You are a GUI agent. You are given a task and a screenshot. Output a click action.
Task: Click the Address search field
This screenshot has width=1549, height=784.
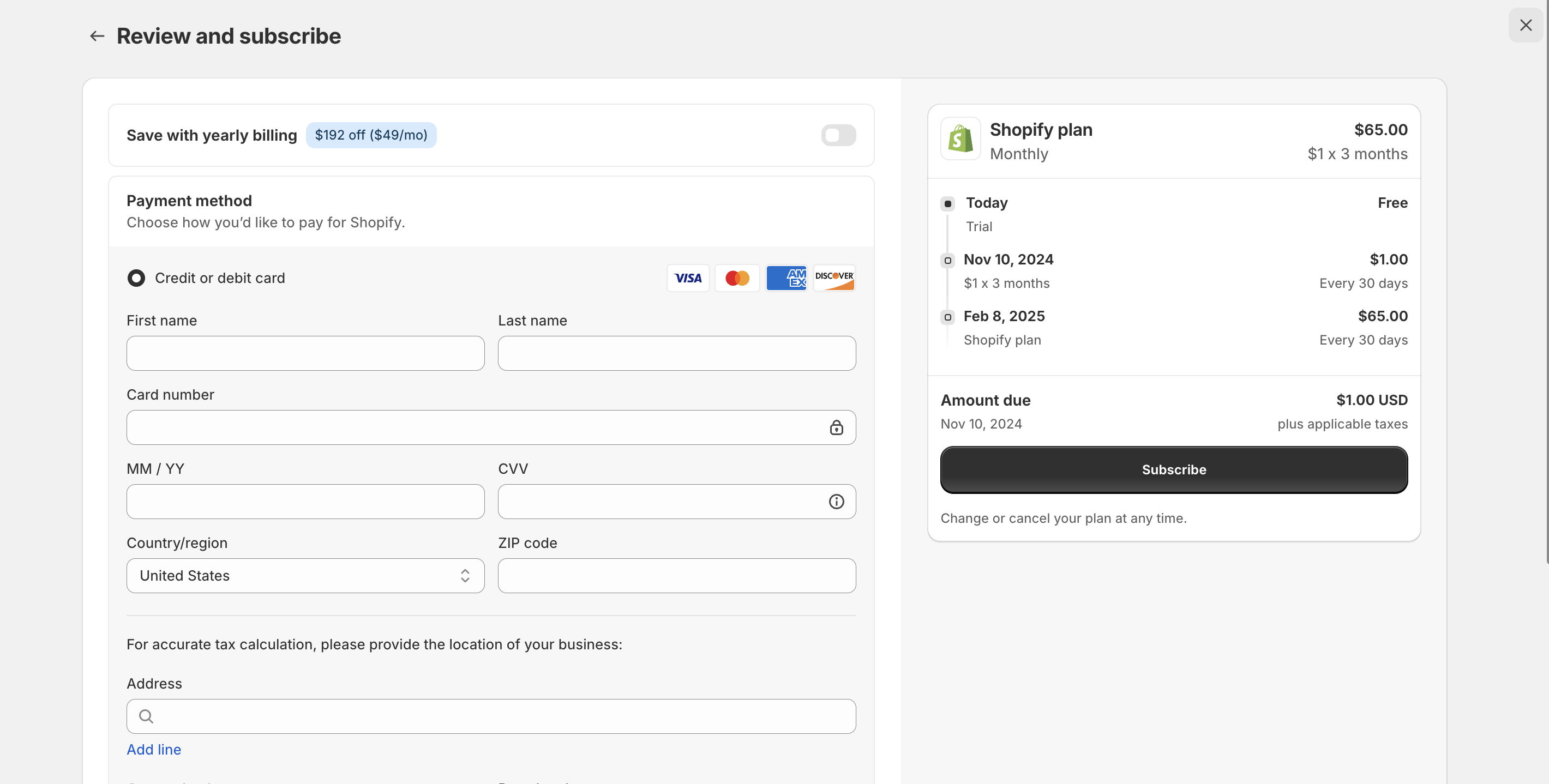(x=491, y=716)
